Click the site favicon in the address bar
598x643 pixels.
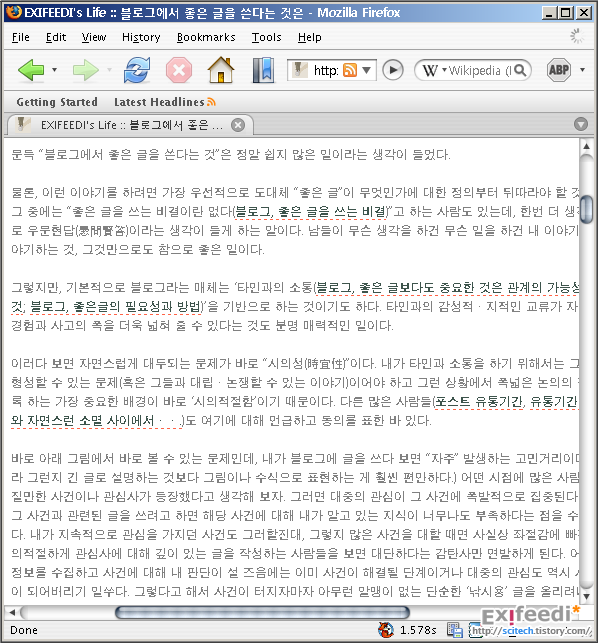pyautogui.click(x=299, y=70)
